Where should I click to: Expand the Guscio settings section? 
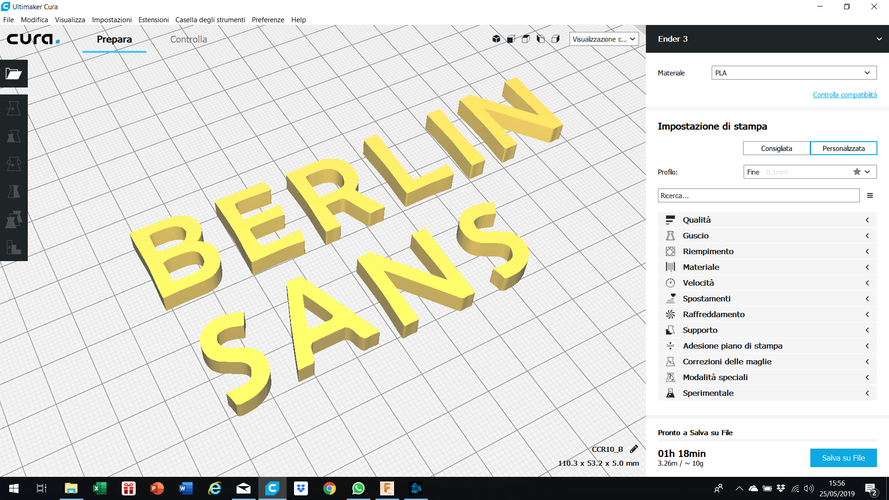point(767,235)
